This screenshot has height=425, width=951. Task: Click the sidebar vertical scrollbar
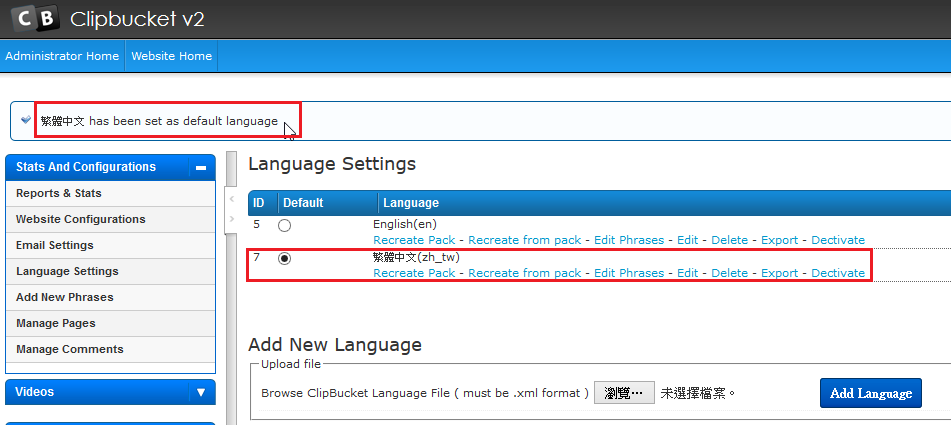[x=230, y=288]
